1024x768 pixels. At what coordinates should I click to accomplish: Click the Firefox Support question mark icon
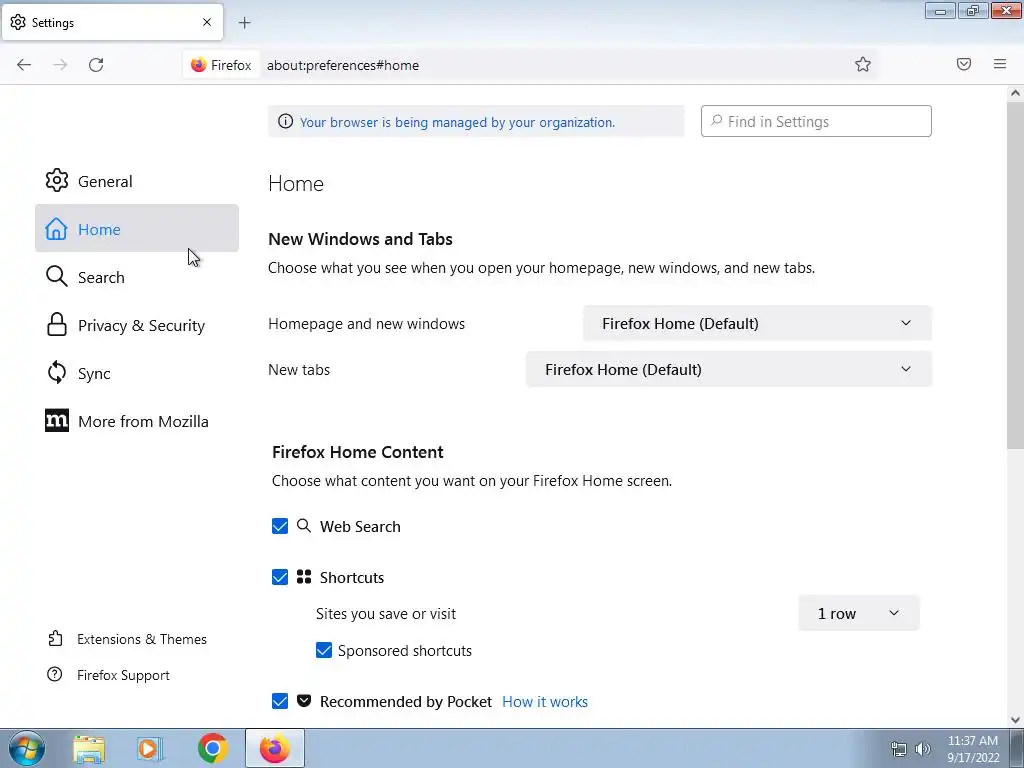pyautogui.click(x=55, y=674)
